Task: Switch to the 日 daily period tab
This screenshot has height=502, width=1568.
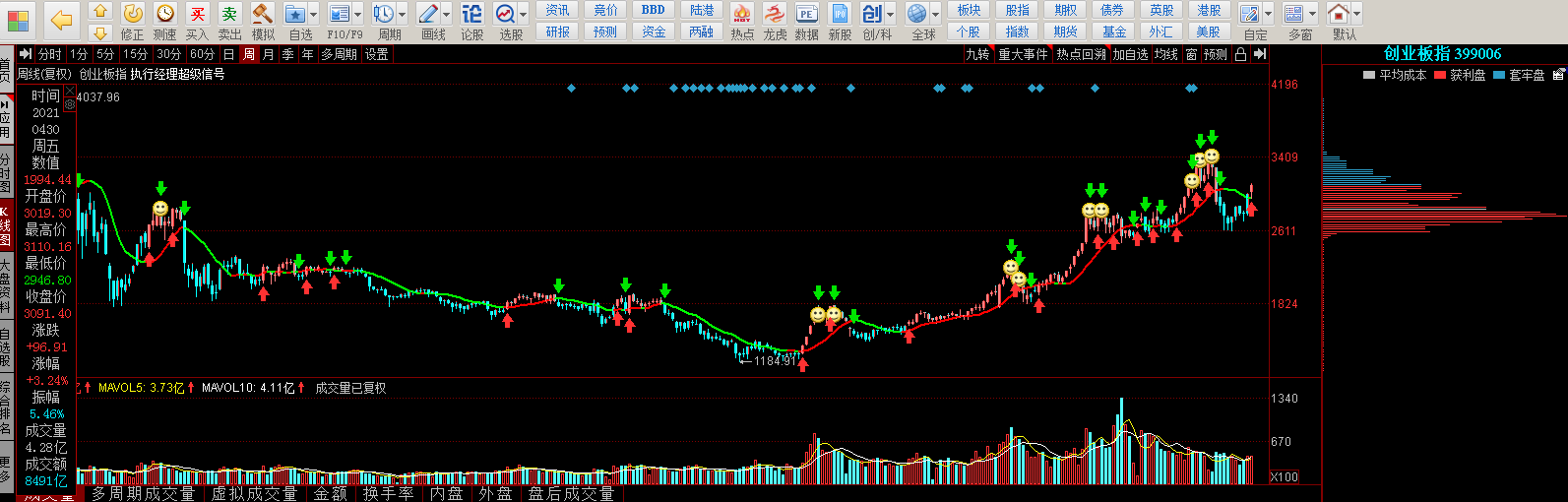Action: (x=228, y=54)
